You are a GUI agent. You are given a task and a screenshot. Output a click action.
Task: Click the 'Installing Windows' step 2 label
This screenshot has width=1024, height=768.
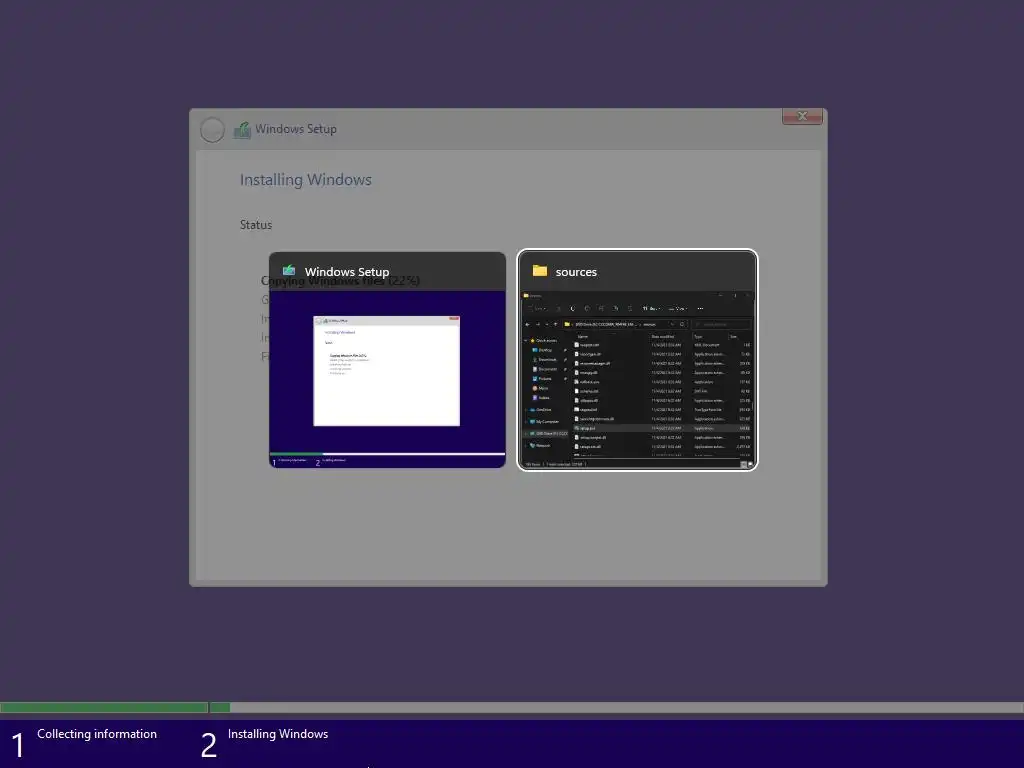tap(278, 734)
